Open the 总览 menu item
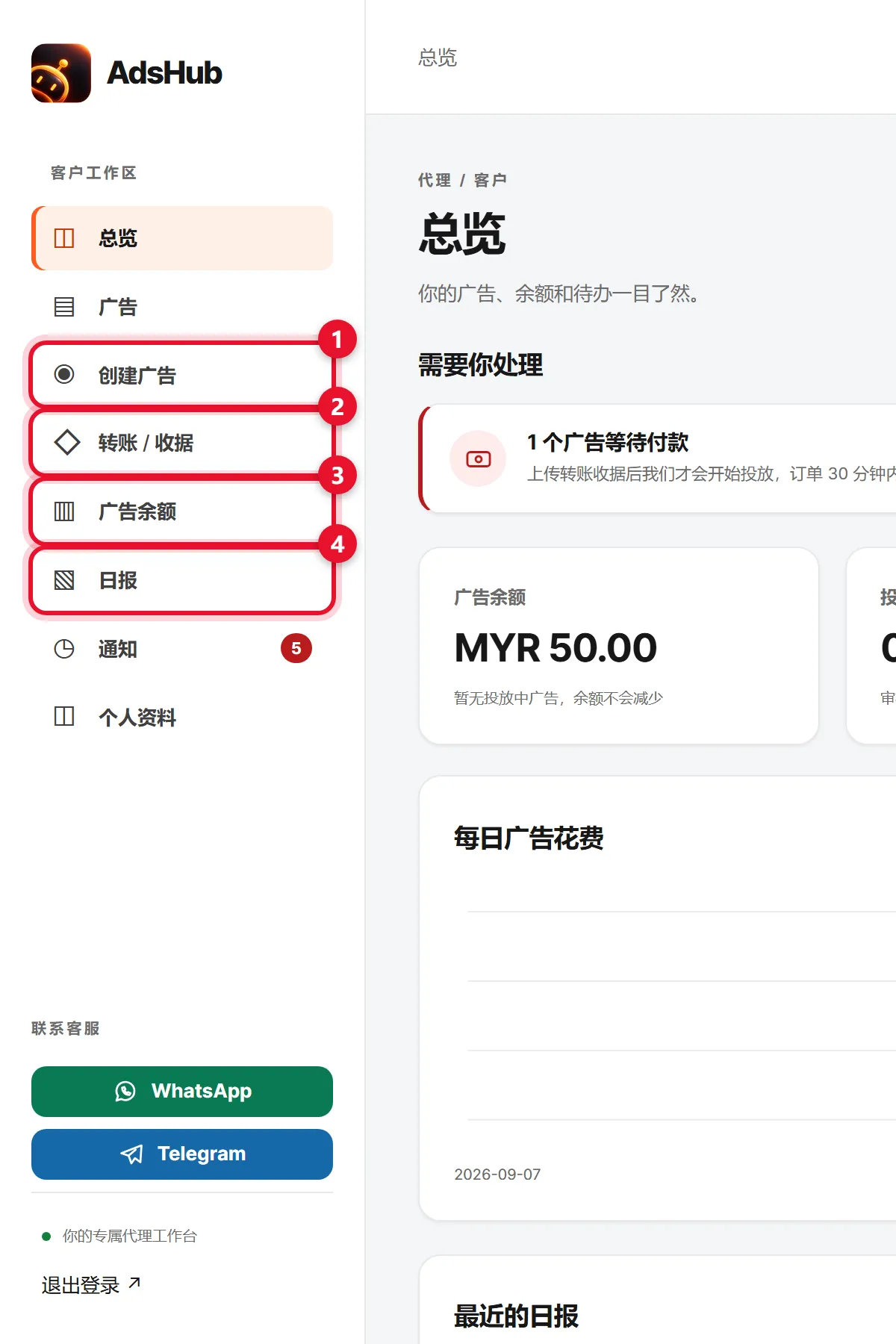 (x=182, y=238)
